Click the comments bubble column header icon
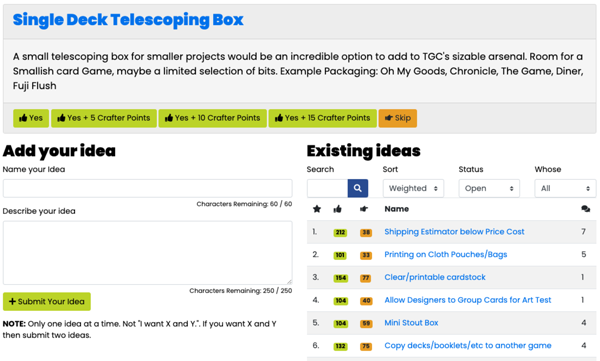The height and width of the screenshot is (361, 600). coord(585,209)
